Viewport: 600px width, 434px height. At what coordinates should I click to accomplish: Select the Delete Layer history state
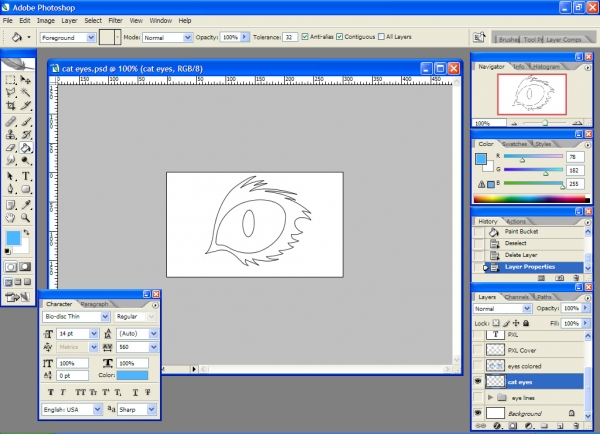pyautogui.click(x=521, y=255)
